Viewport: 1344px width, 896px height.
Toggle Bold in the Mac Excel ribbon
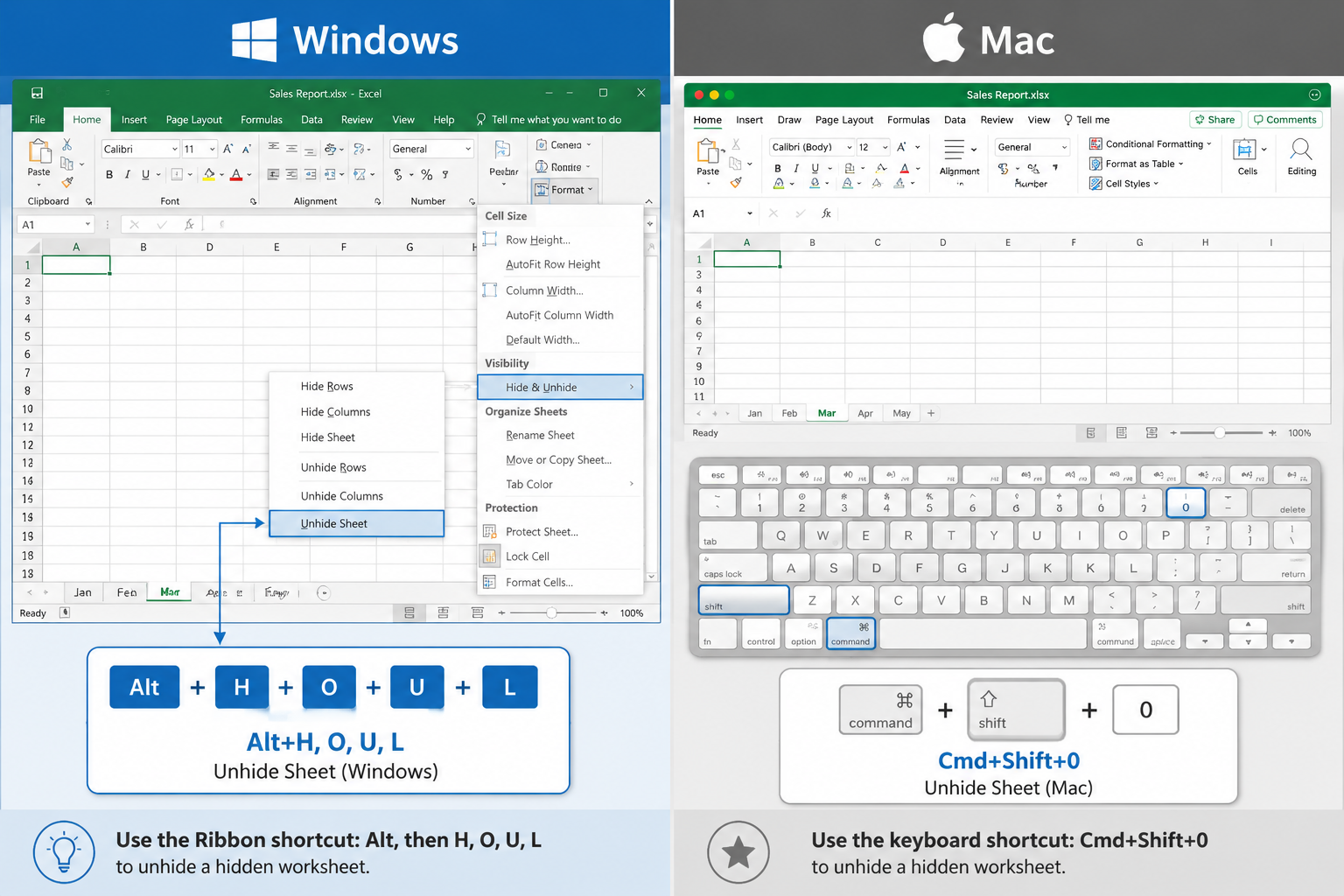coord(778,168)
